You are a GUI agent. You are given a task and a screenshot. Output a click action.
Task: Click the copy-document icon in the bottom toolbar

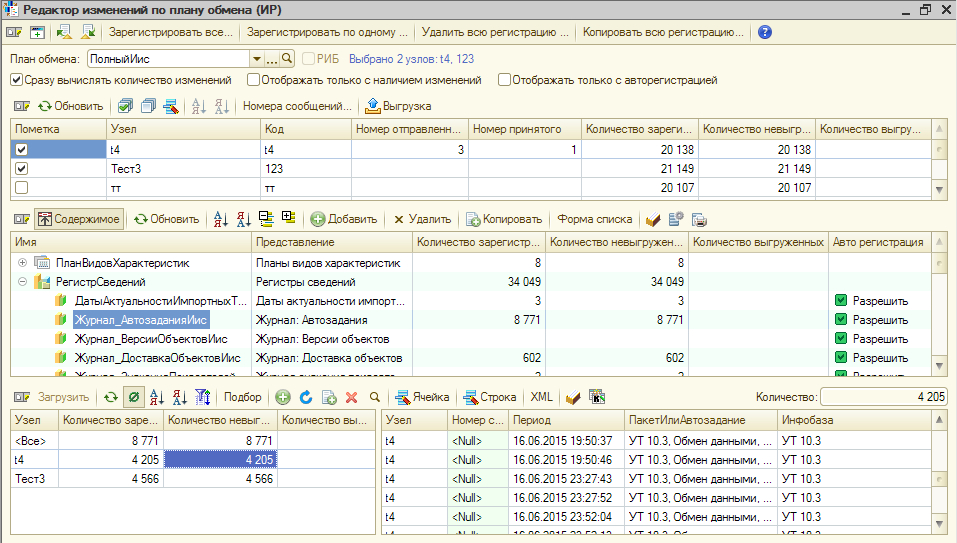(x=329, y=398)
